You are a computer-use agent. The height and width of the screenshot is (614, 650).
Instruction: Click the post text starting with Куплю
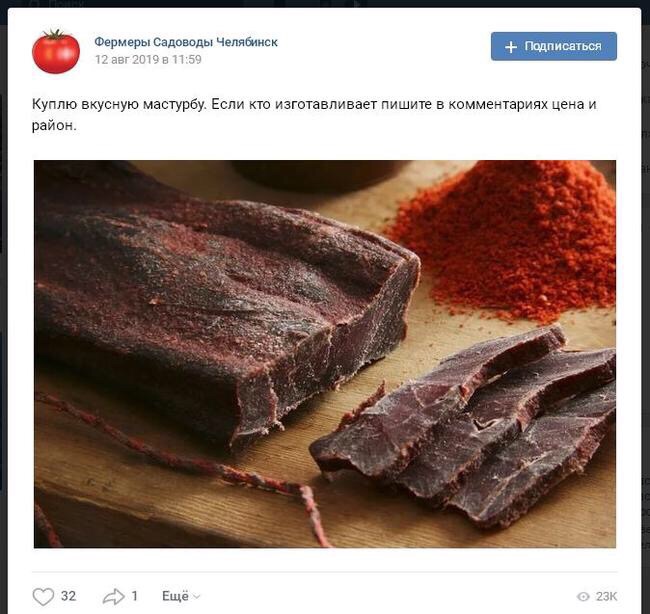314,114
